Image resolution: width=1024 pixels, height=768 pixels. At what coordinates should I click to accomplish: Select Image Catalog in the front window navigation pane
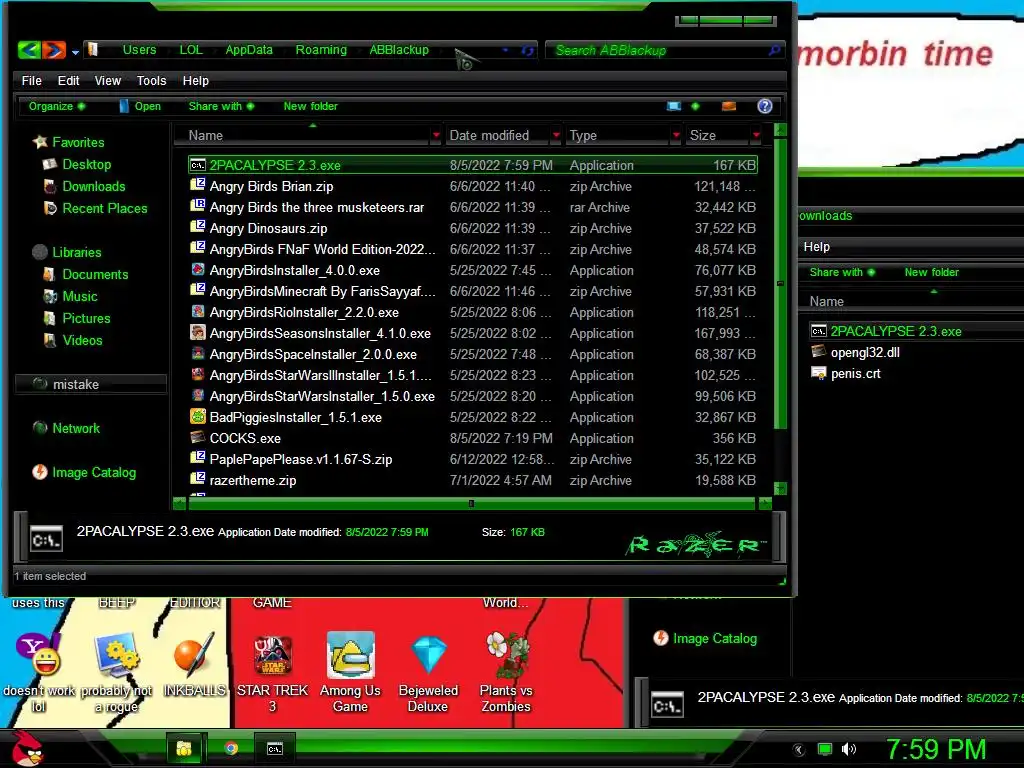(84, 472)
